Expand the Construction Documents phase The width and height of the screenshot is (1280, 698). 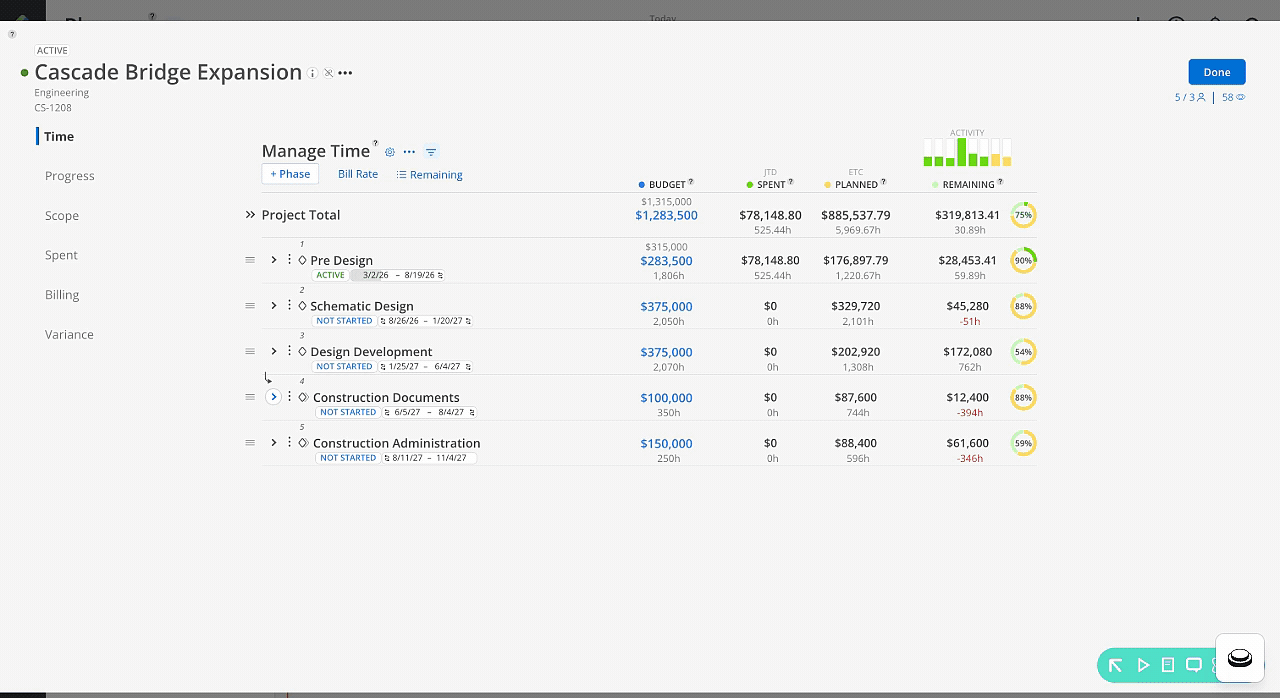[x=273, y=397]
